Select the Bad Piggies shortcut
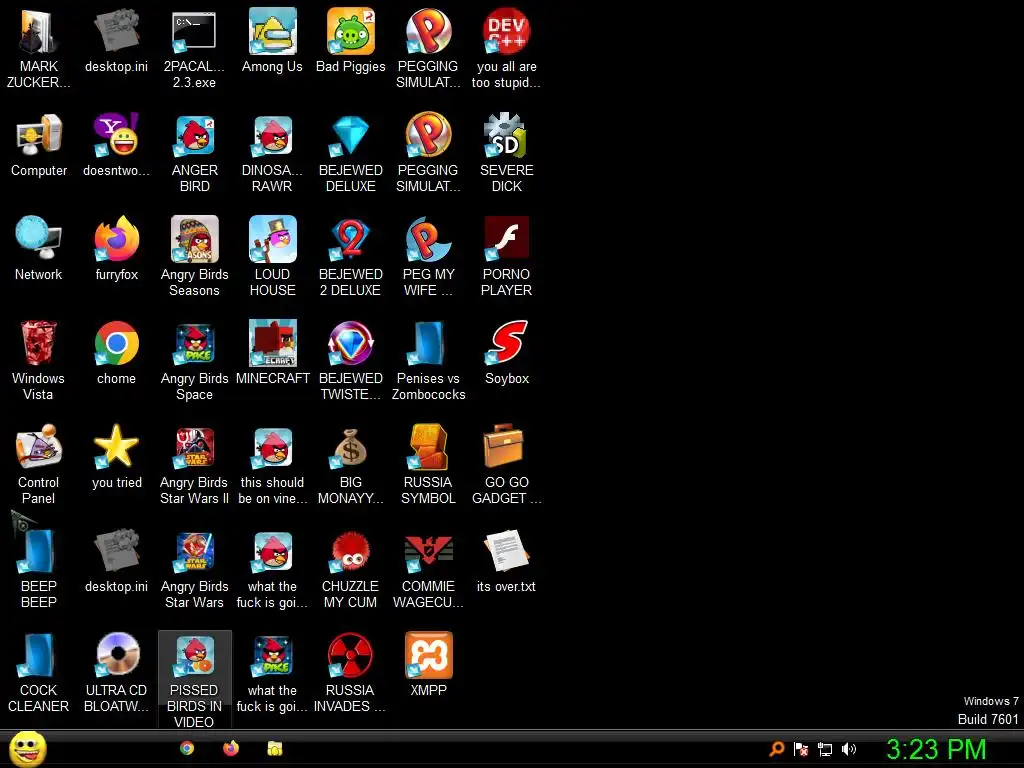The width and height of the screenshot is (1024, 768). coord(351,40)
